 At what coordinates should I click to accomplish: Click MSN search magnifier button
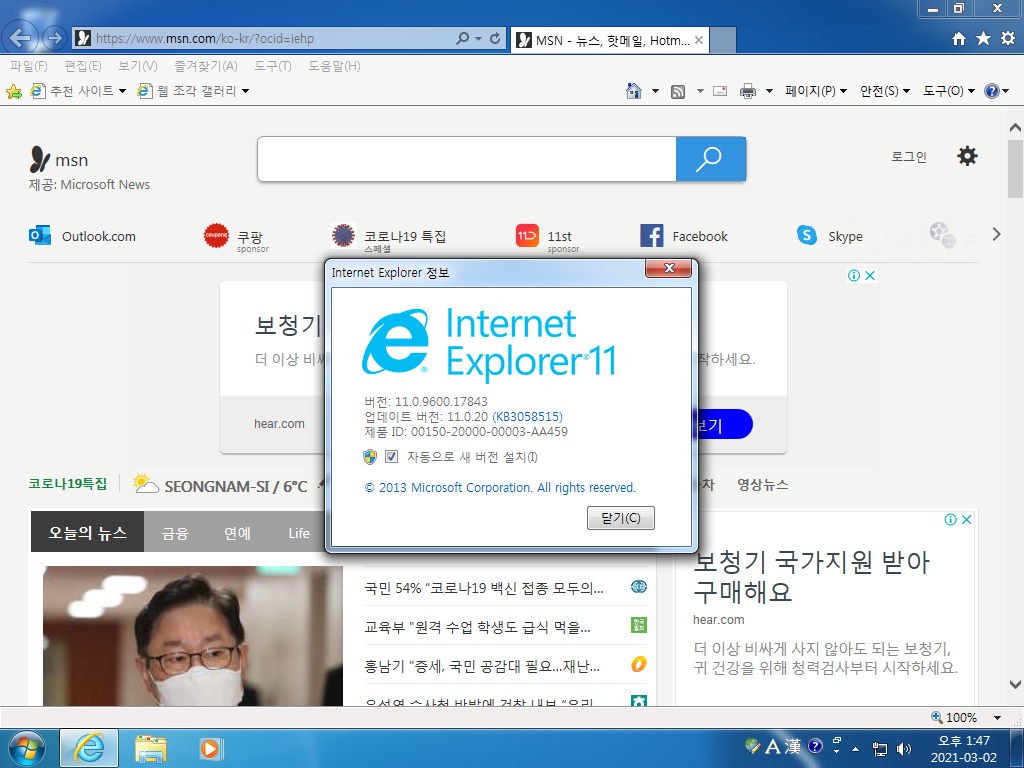tap(711, 159)
